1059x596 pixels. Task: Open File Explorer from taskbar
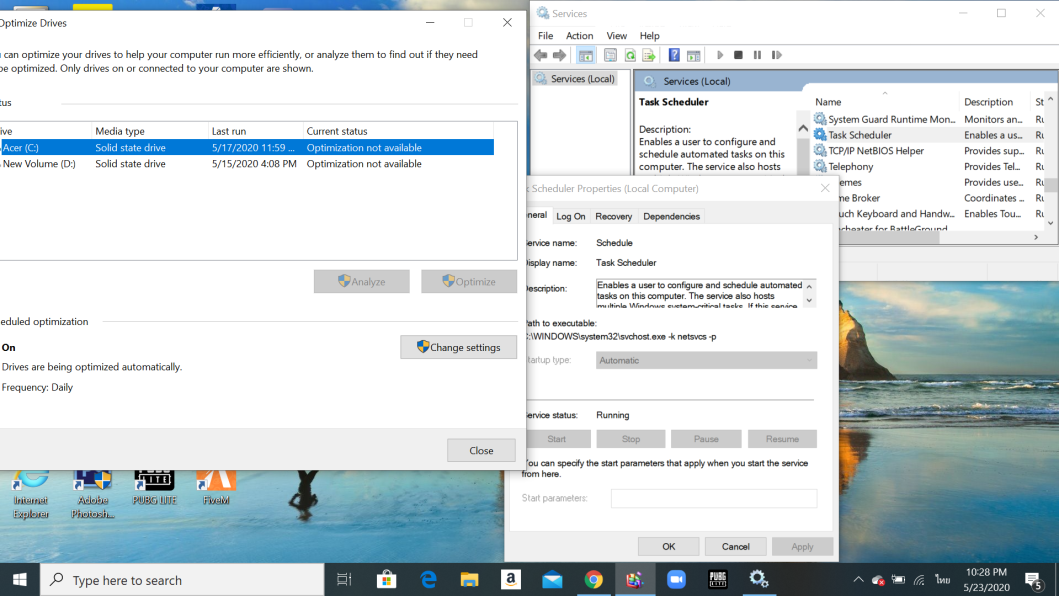tap(469, 580)
